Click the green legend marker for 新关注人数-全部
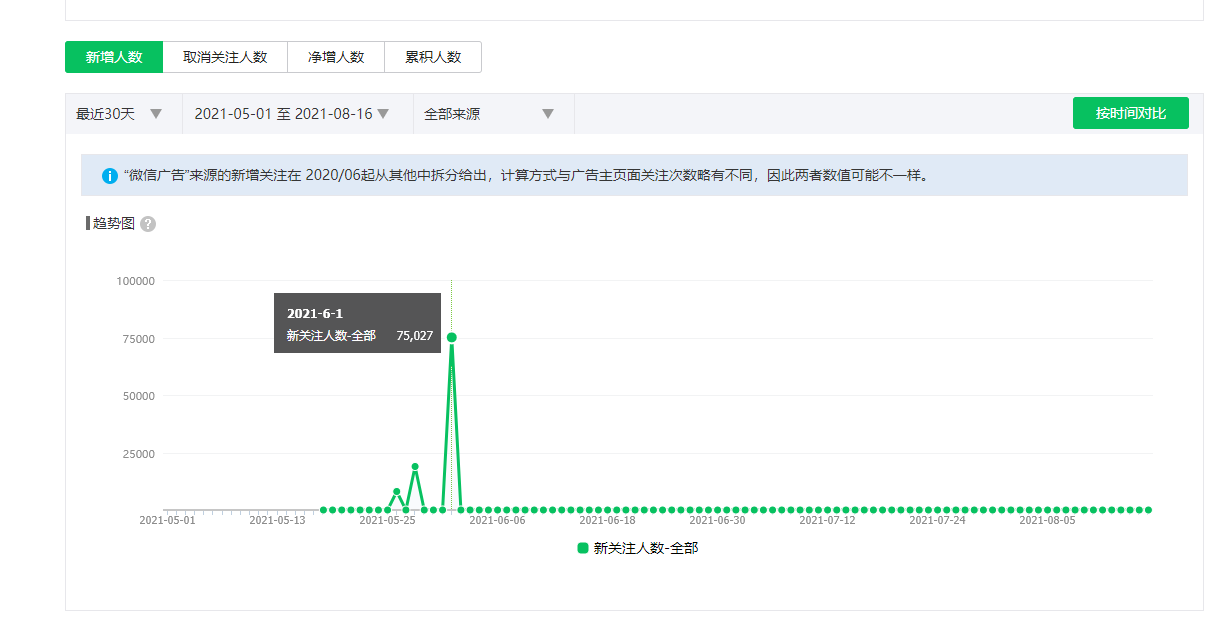Viewport: 1230px width, 627px height. [x=583, y=548]
